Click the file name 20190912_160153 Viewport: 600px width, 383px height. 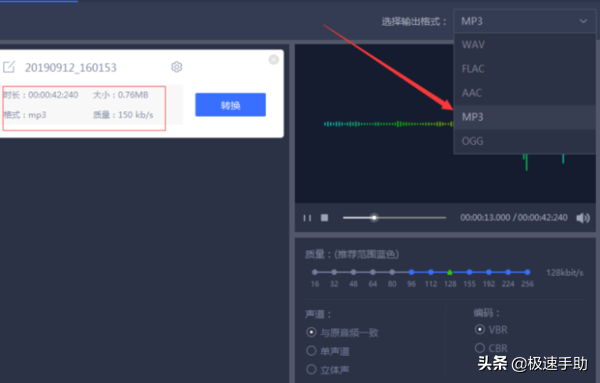pyautogui.click(x=71, y=68)
